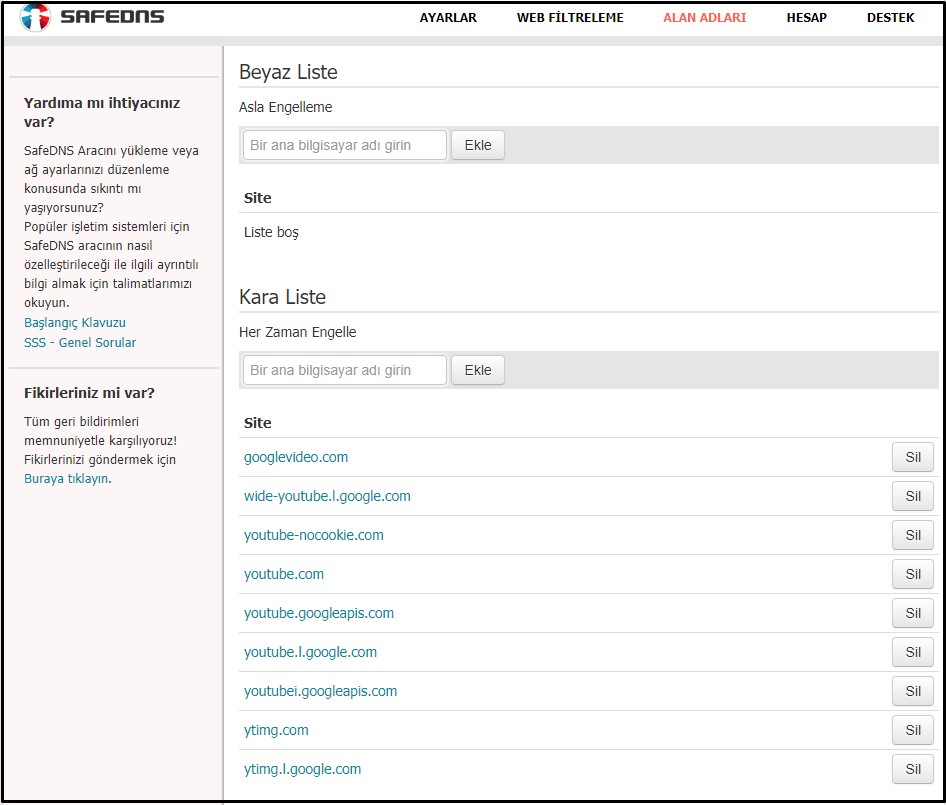Screen dimensions: 946x805
Task: Click the youtubei.googleapis.com domain link
Action: click(320, 691)
